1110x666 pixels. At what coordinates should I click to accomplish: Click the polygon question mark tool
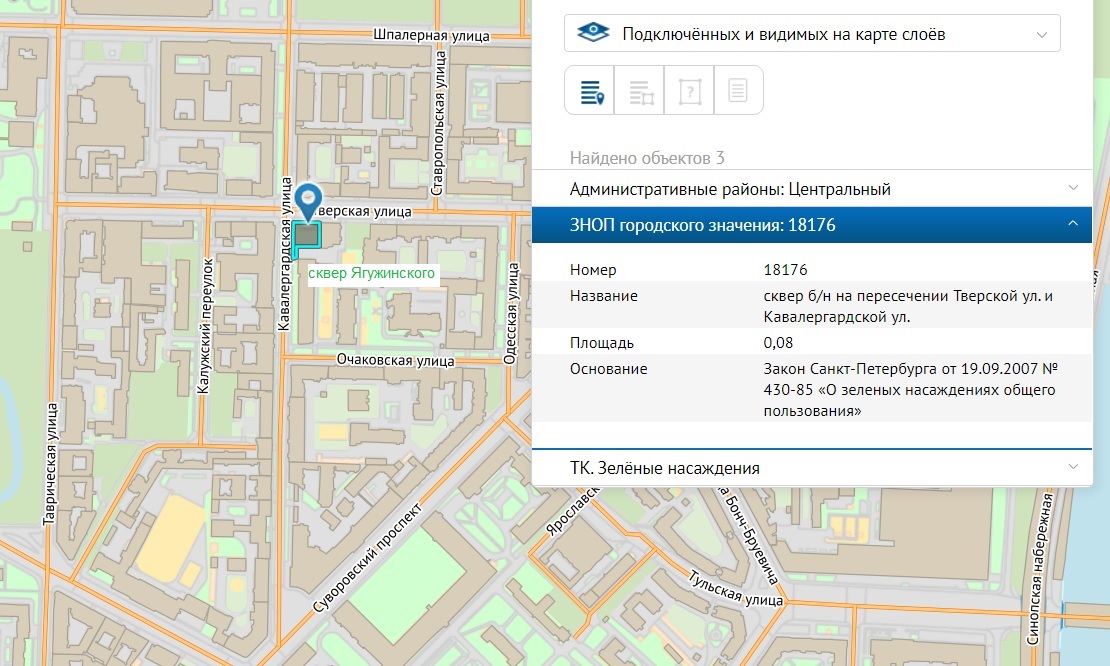(690, 91)
